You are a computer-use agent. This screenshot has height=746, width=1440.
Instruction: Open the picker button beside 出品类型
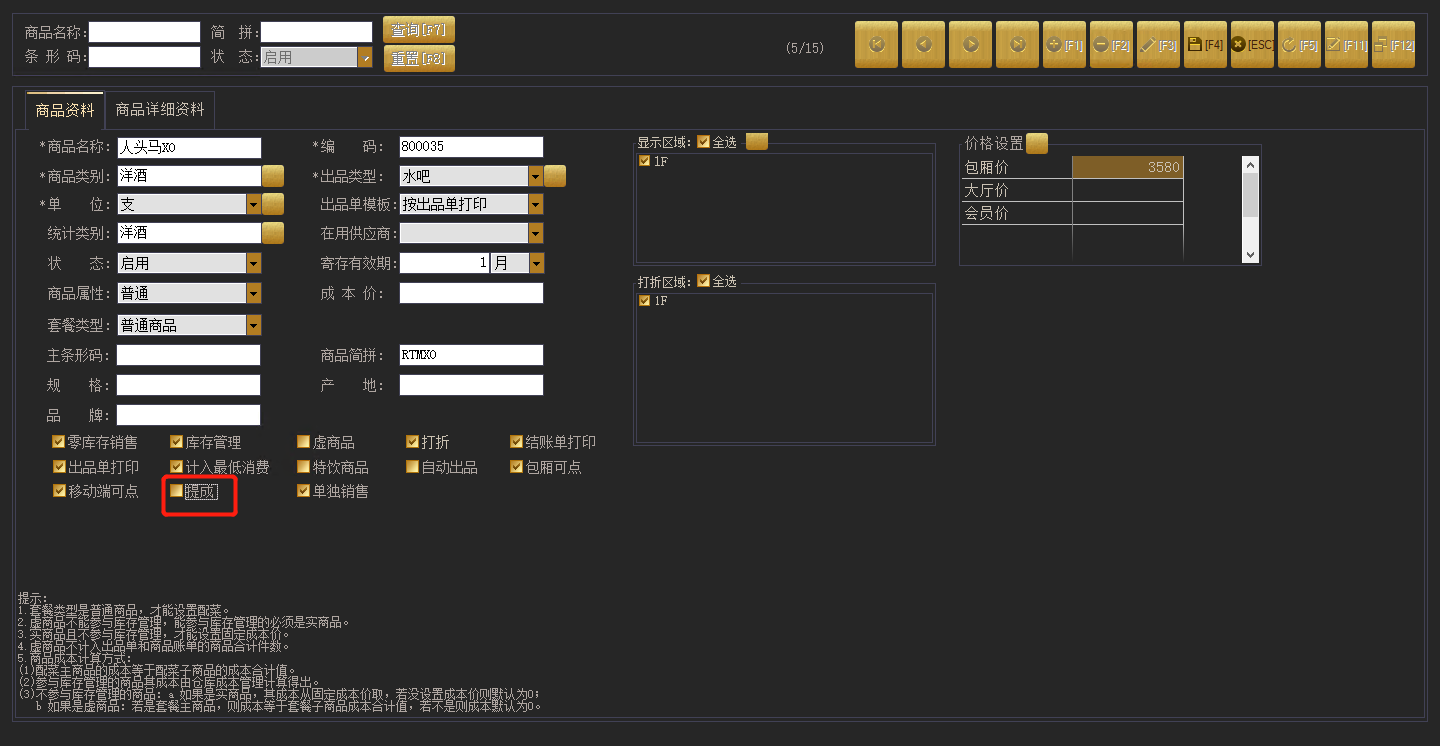click(x=555, y=176)
